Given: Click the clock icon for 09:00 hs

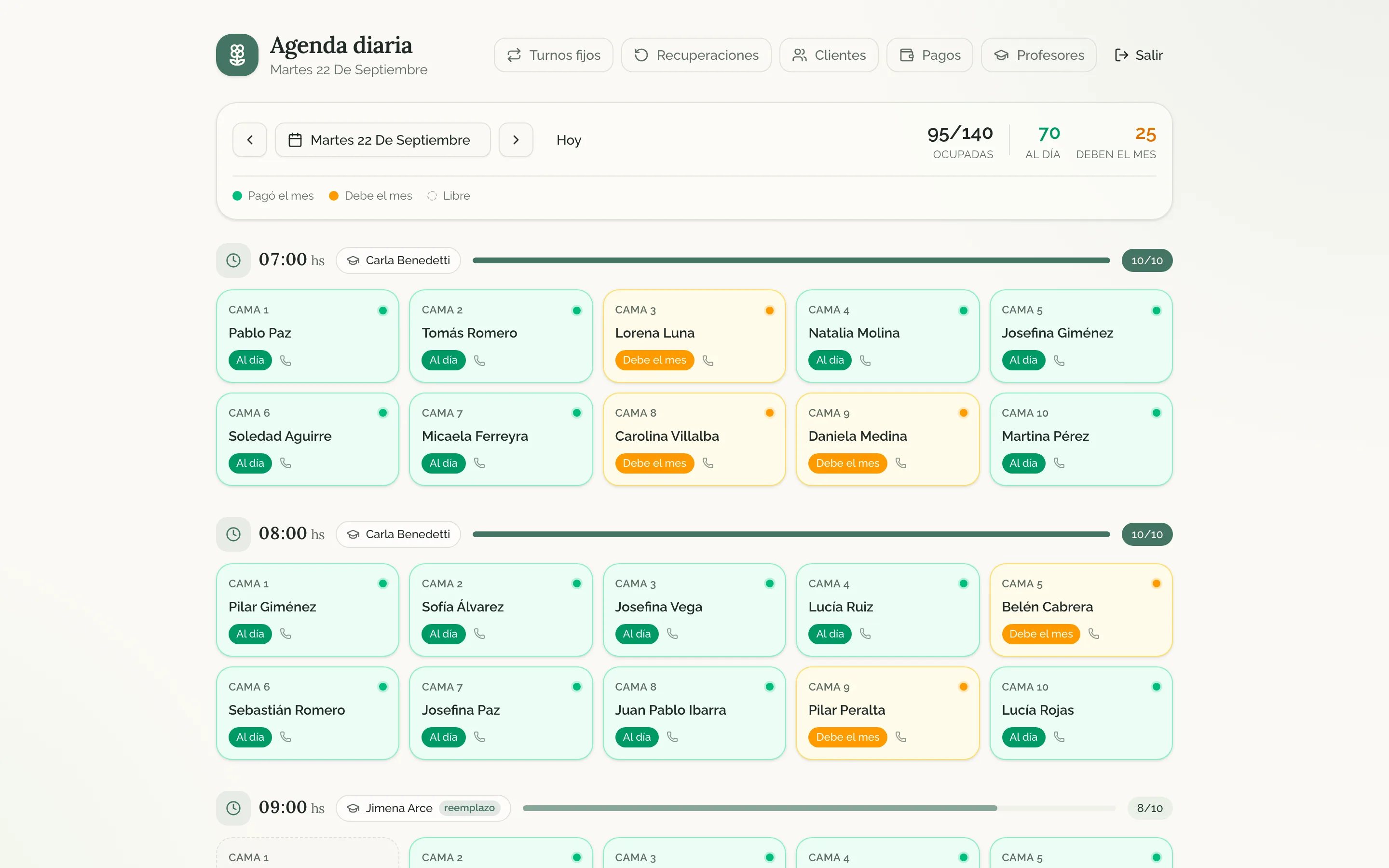Looking at the screenshot, I should pos(233,808).
